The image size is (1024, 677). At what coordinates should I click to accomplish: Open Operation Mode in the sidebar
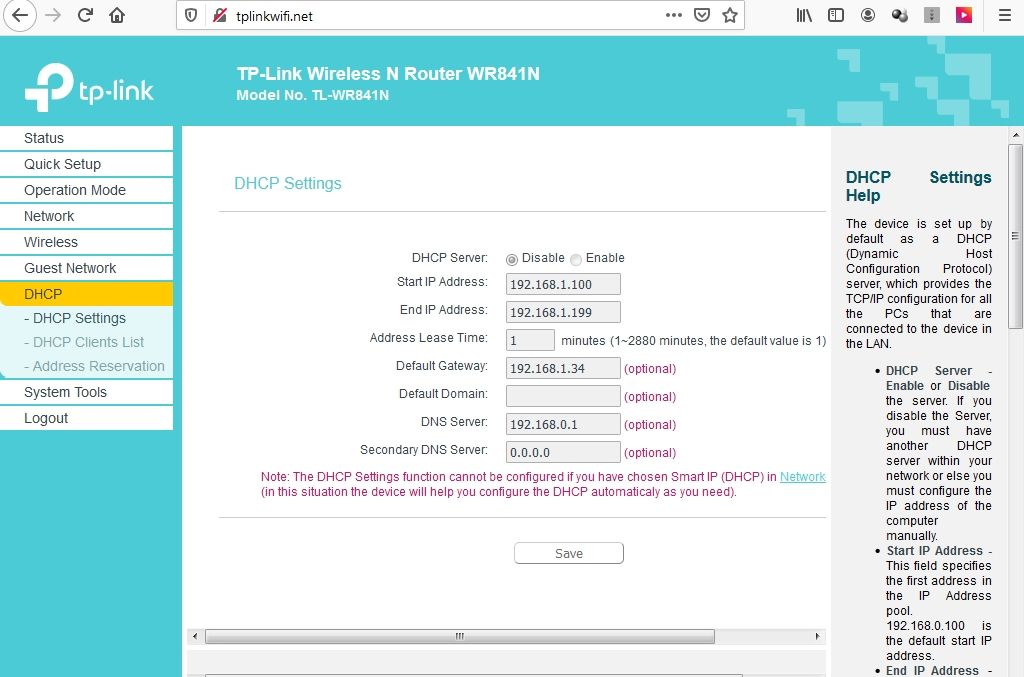[x=86, y=190]
